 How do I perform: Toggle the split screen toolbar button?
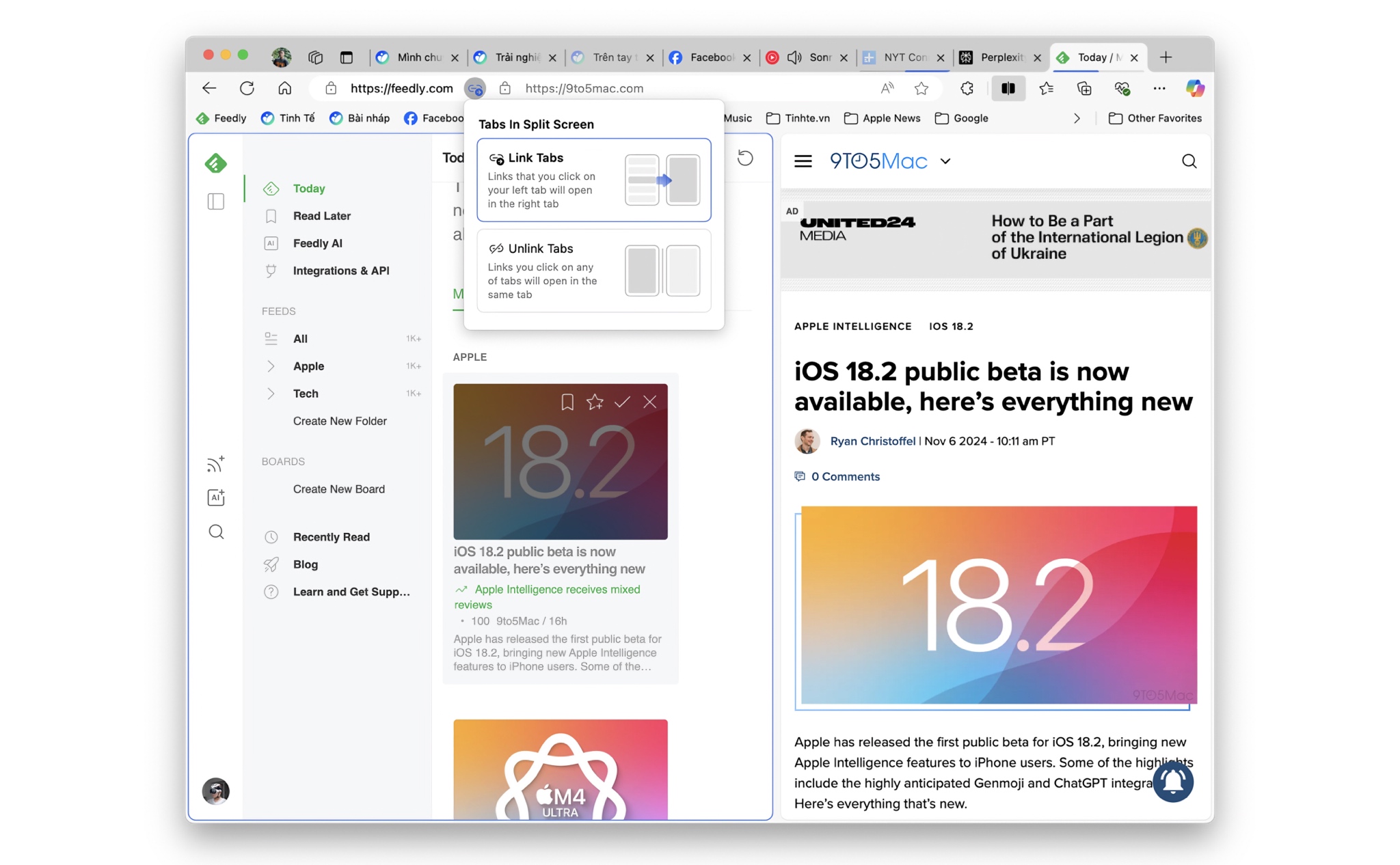click(1008, 88)
